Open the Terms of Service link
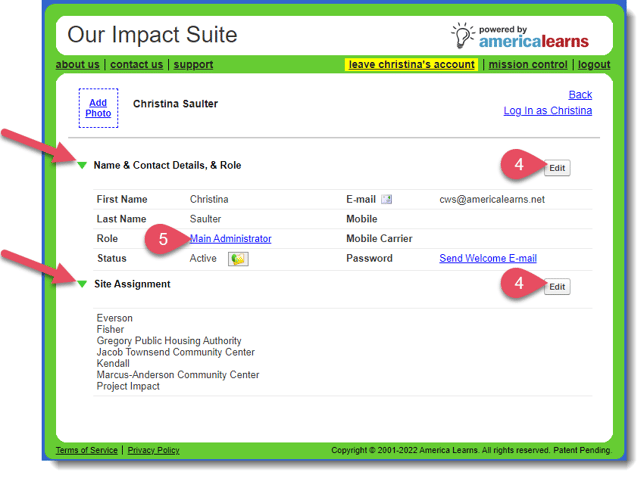 click(x=87, y=451)
